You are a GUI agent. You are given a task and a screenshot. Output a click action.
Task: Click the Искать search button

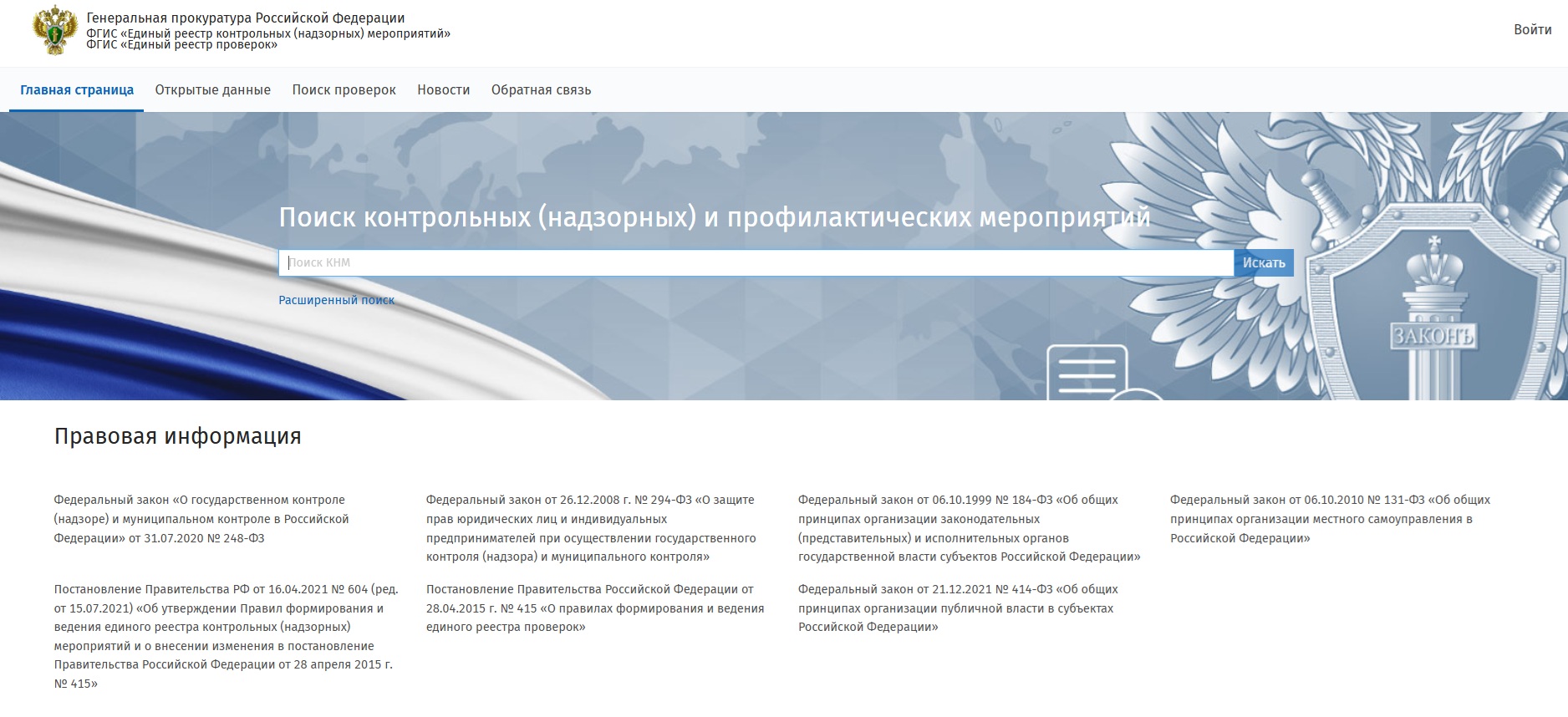pyautogui.click(x=1264, y=262)
